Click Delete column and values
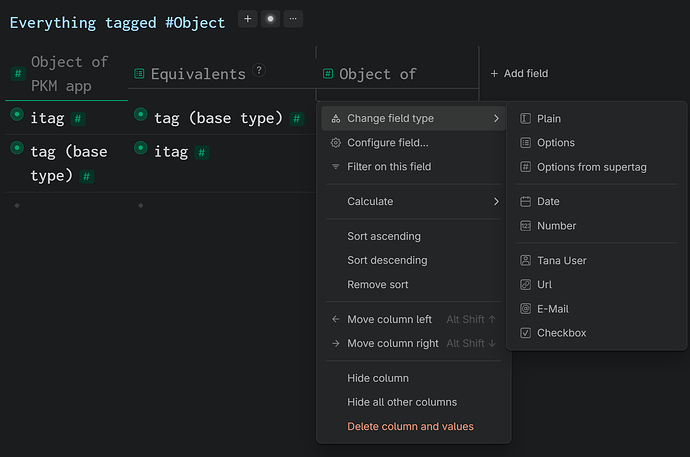 click(x=410, y=427)
